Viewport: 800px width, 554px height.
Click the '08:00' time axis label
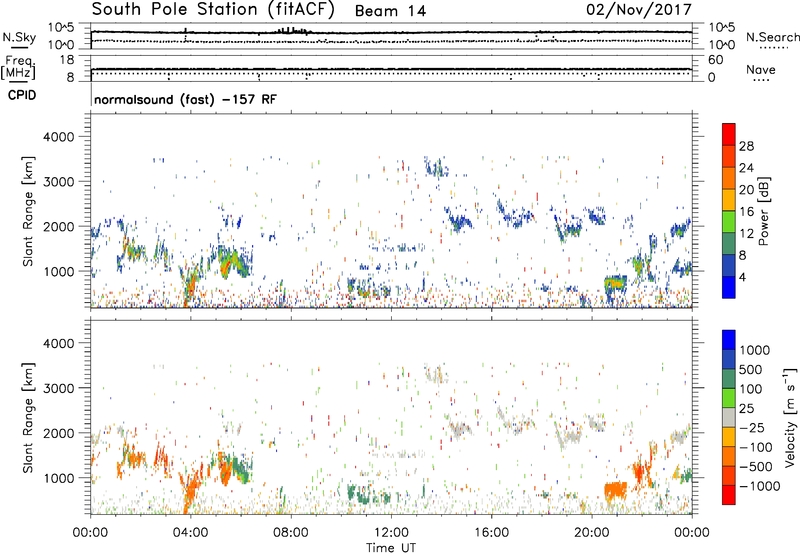pos(291,533)
